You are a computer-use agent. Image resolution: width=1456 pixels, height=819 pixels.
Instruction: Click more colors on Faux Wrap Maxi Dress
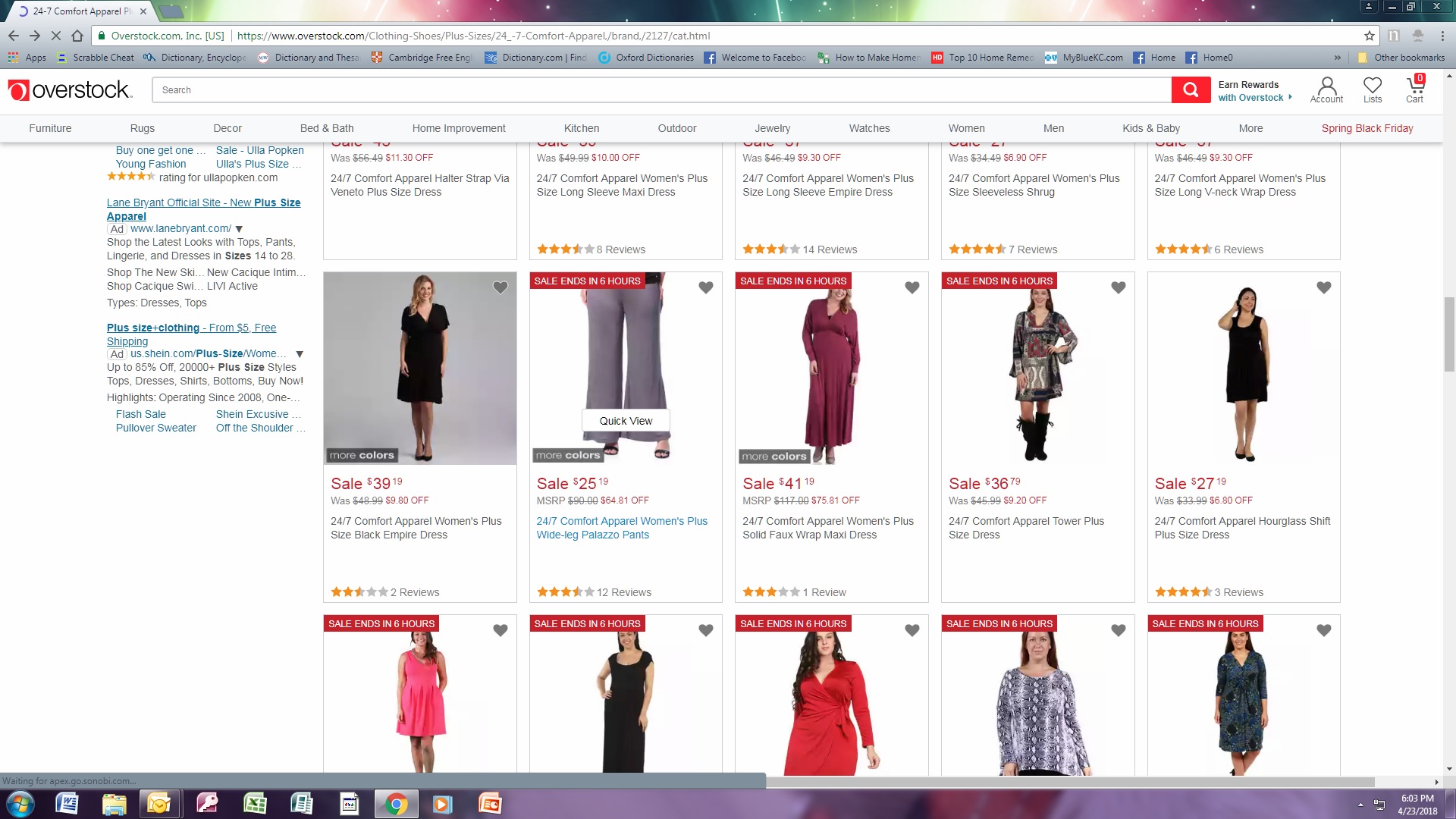(x=773, y=456)
